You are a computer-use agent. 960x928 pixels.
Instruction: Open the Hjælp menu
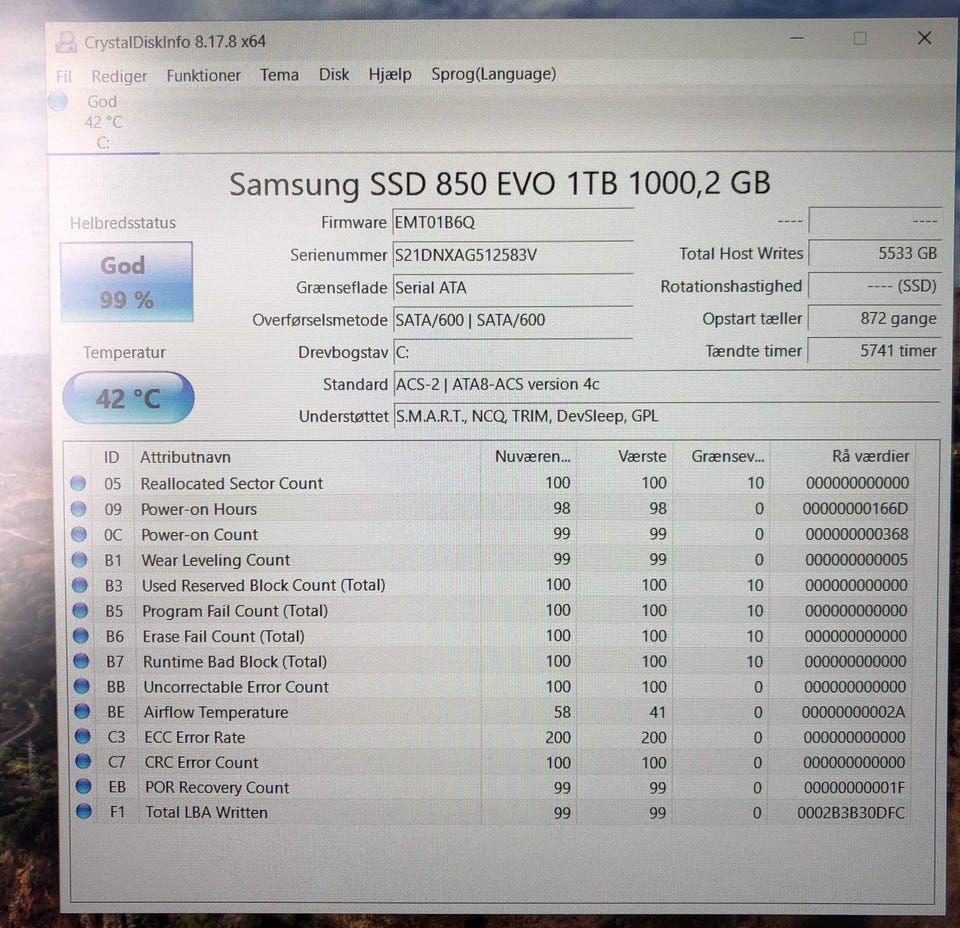tap(390, 75)
